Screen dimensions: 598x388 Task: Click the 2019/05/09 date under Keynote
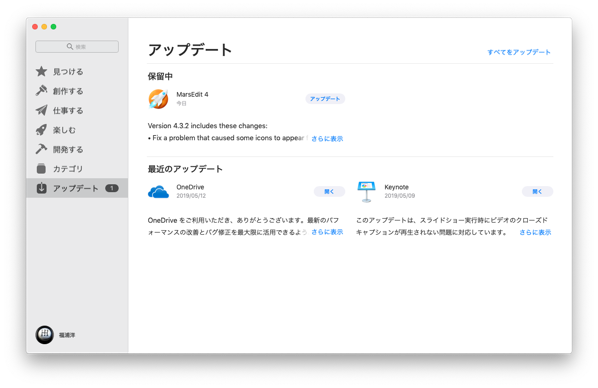(x=400, y=196)
